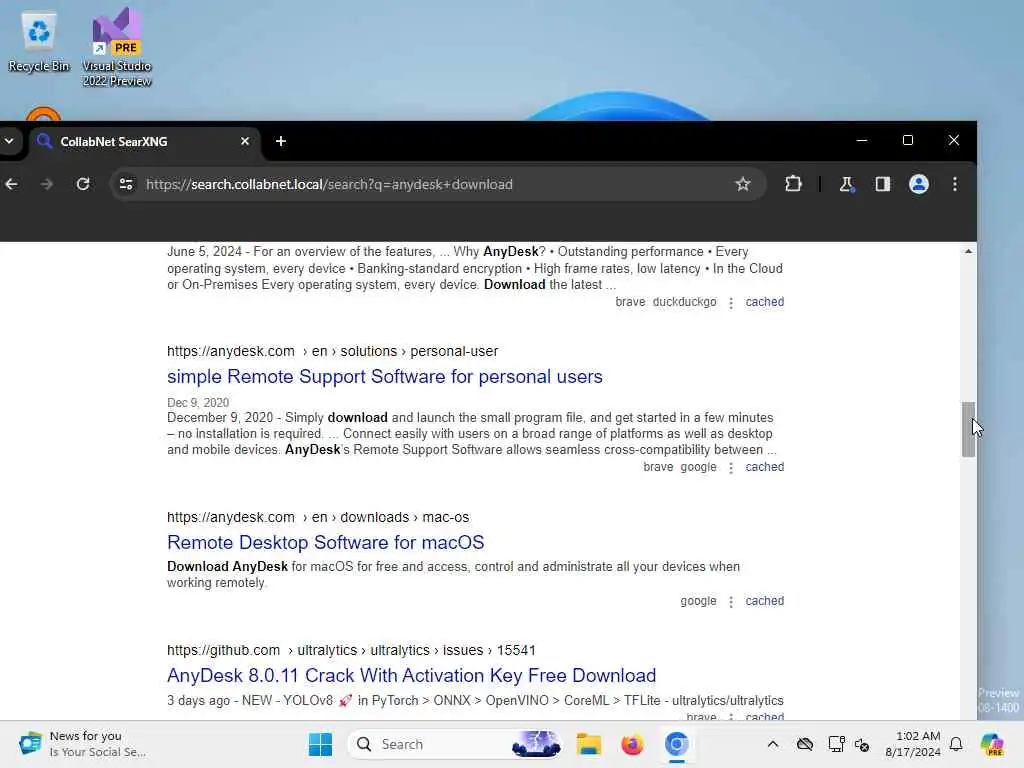Image resolution: width=1024 pixels, height=768 pixels.
Task: Open the Windows Start menu
Action: (x=320, y=744)
